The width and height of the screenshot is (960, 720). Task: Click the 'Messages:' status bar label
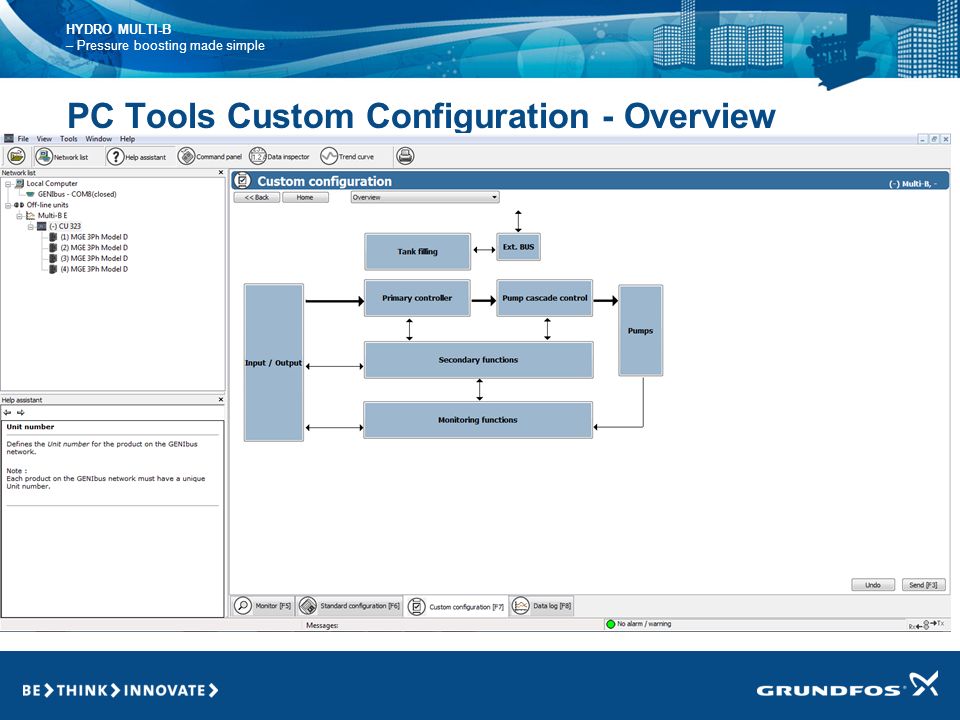click(322, 625)
